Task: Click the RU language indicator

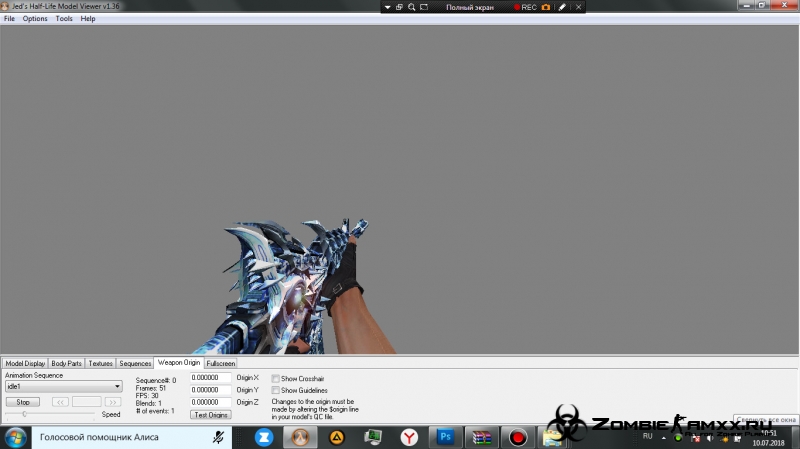Action: pyautogui.click(x=647, y=436)
